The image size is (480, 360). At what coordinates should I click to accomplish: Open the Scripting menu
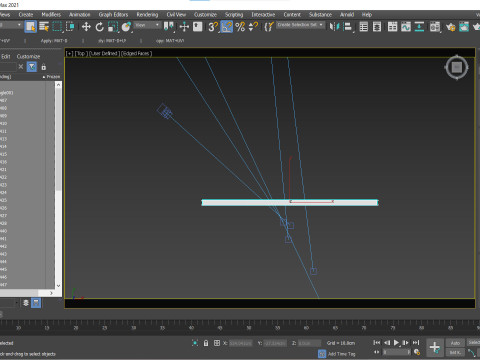[234, 15]
